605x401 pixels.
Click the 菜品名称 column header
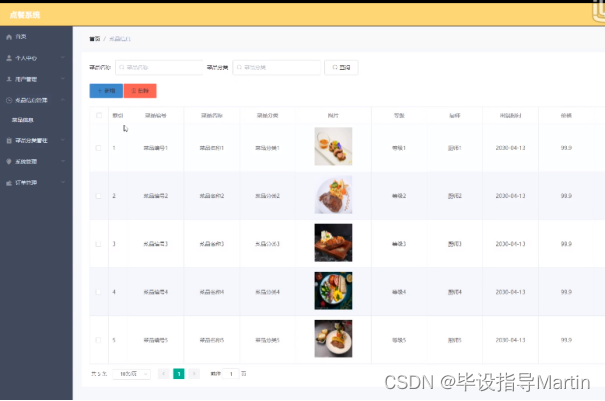[211, 115]
